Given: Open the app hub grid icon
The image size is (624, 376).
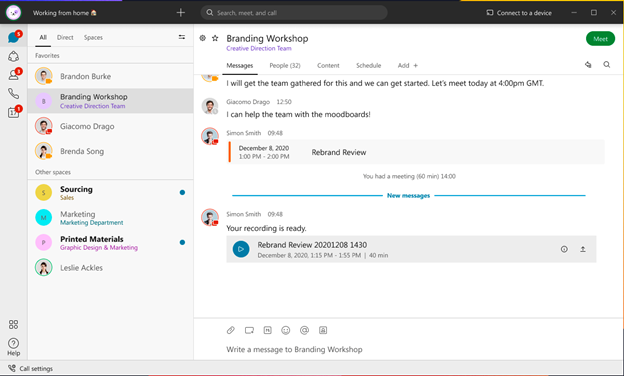Looking at the screenshot, I should click(x=14, y=324).
